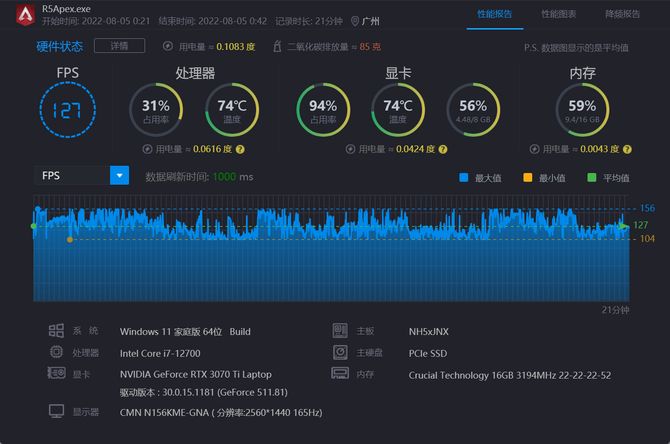Click the processor 31% usage gauge
Image resolution: width=670 pixels, height=444 pixels.
point(156,110)
